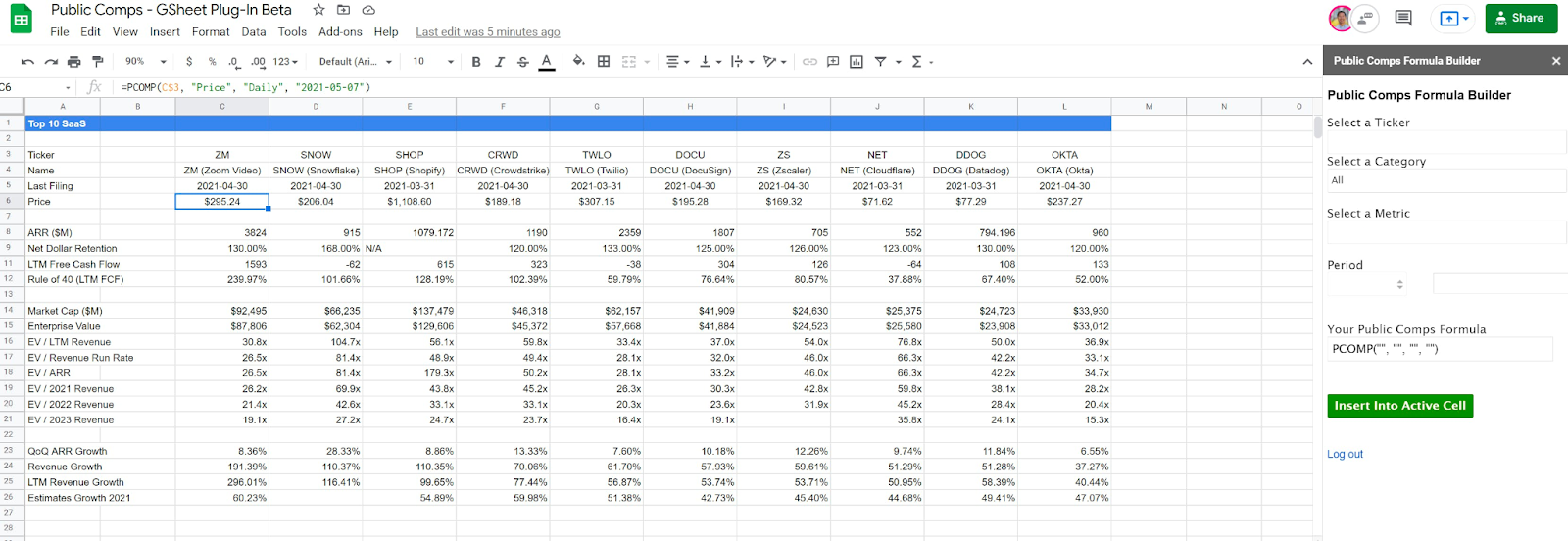
Task: Star this spreadsheet
Action: [318, 10]
